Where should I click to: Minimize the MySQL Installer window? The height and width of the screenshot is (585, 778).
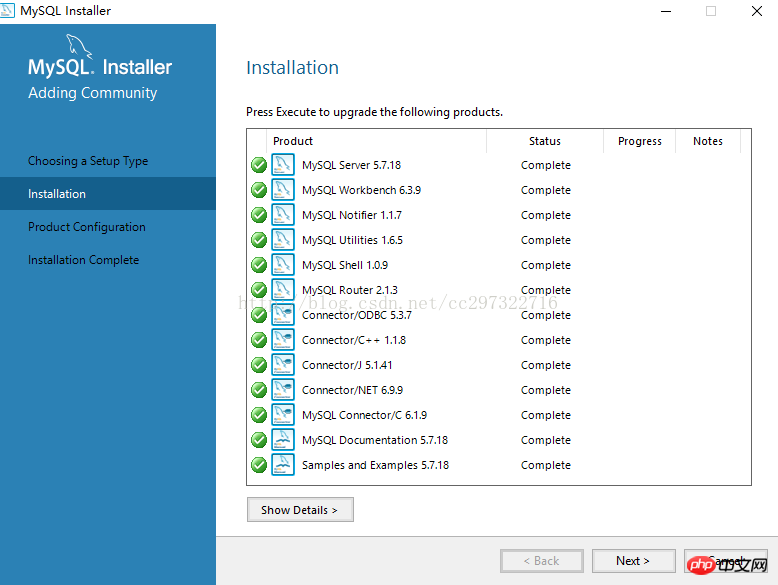click(x=666, y=11)
